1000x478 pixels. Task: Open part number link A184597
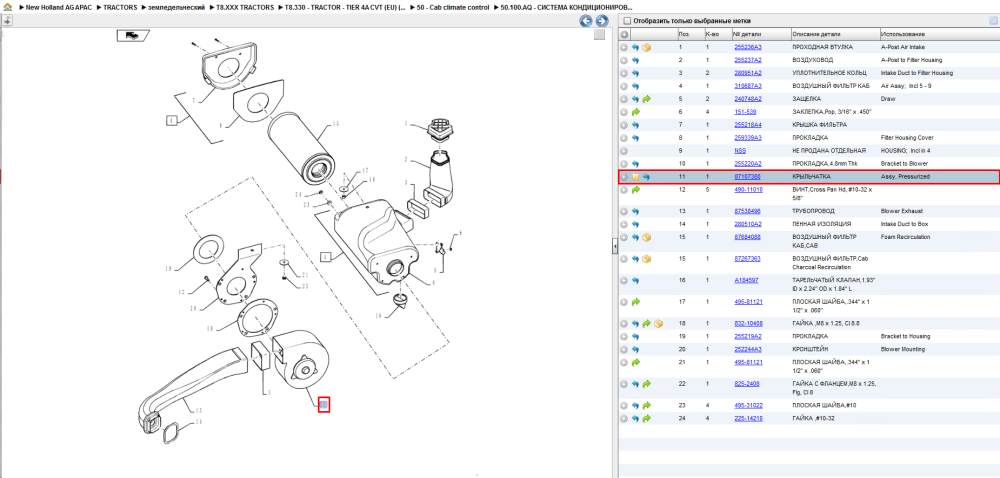tap(746, 280)
